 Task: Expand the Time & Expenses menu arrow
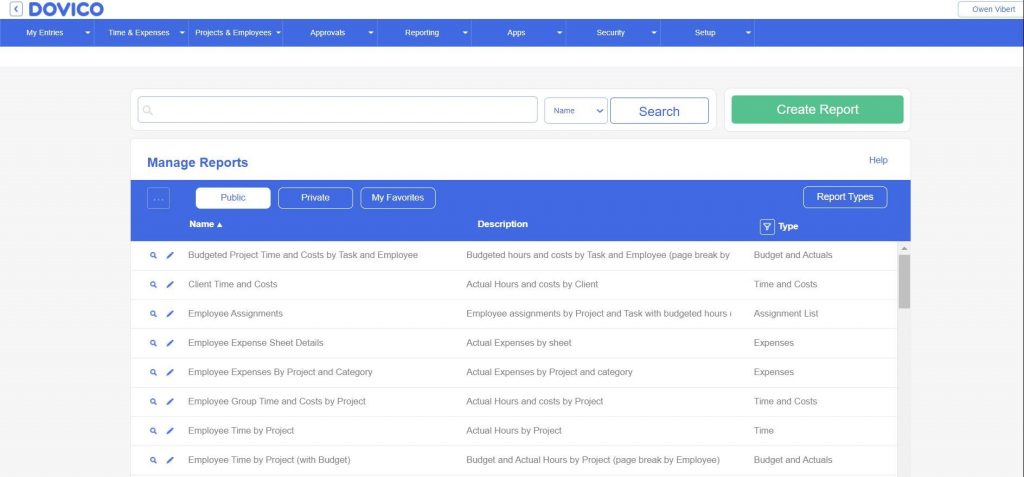click(182, 33)
